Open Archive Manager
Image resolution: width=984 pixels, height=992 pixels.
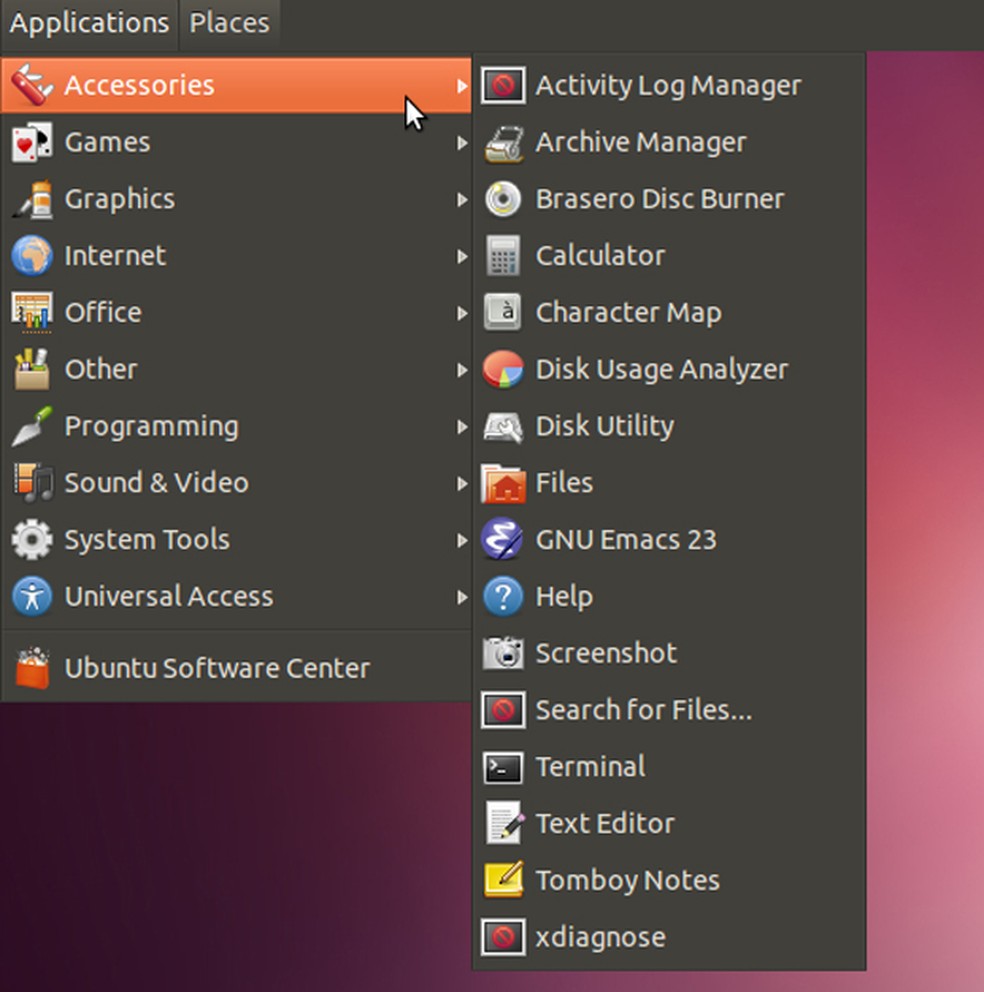(641, 142)
